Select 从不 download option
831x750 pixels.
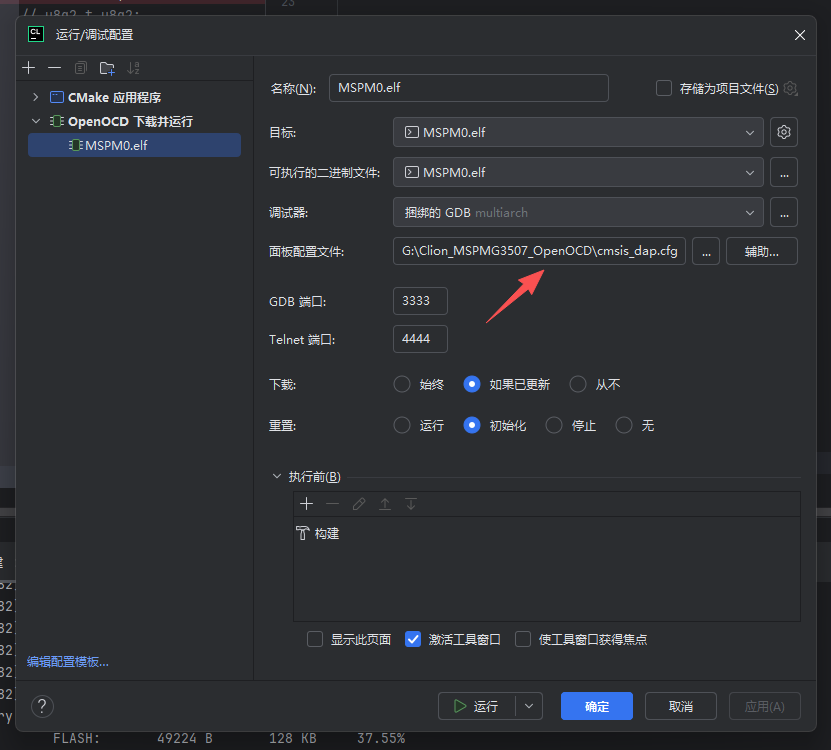(x=578, y=384)
